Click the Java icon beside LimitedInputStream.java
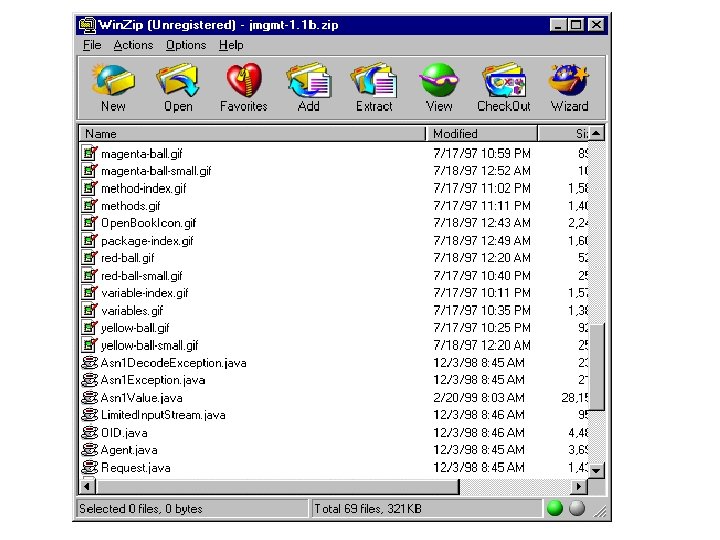Viewport: 720px width, 540px height. [x=90, y=415]
